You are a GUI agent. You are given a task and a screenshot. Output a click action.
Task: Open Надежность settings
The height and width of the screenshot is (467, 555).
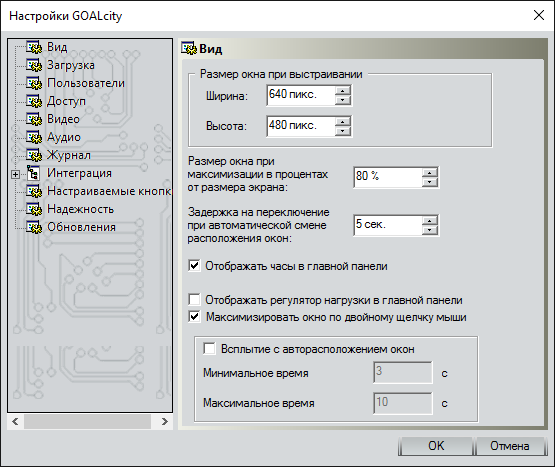80,209
